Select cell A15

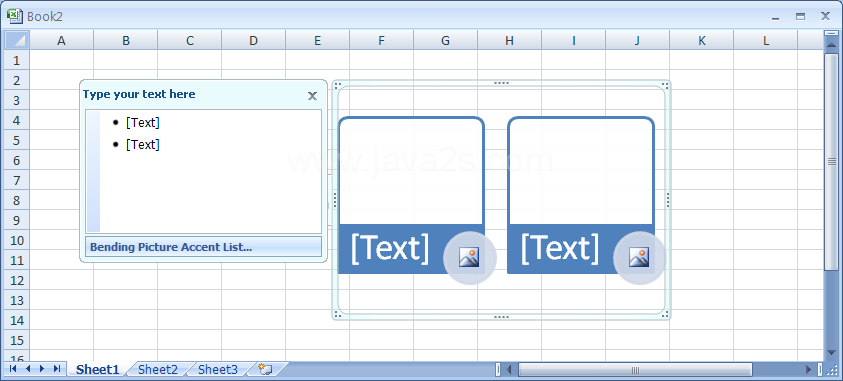pos(61,340)
